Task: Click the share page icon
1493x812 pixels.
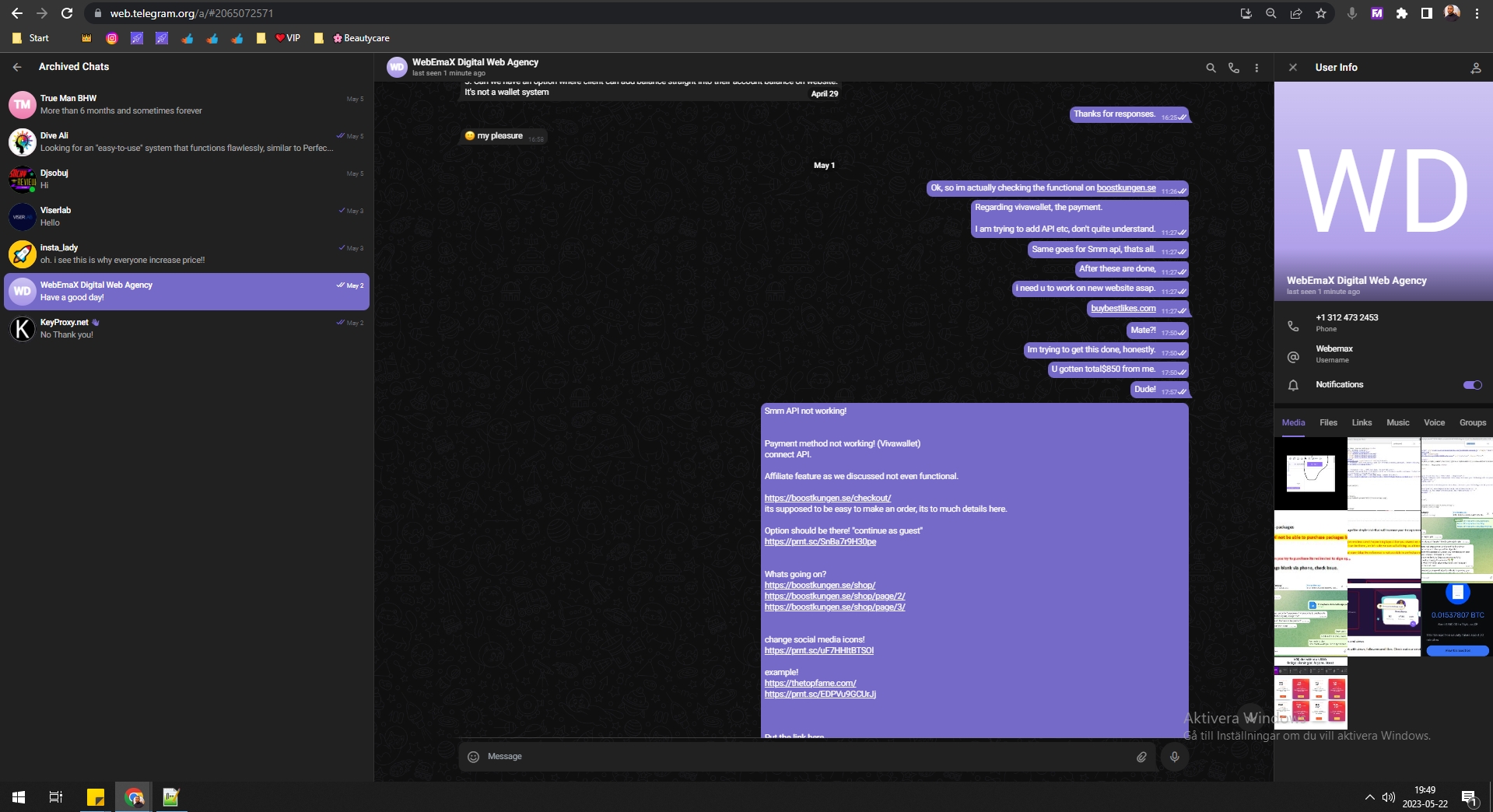Action: click(x=1296, y=13)
